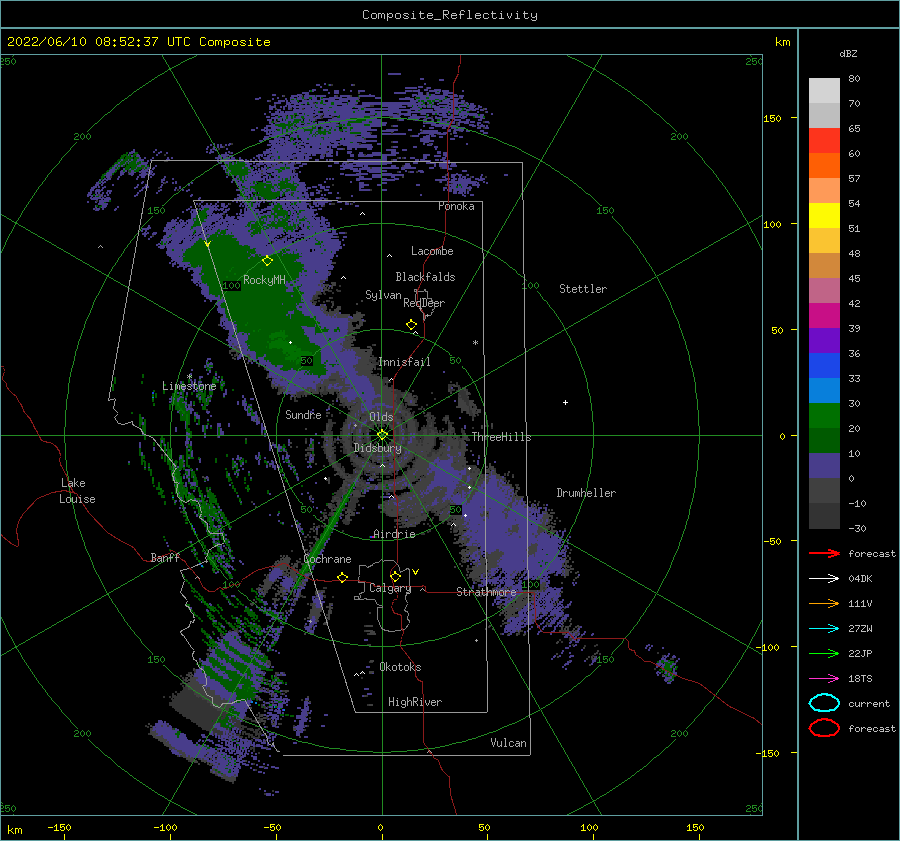
Task: Click the Airdrie label
Action: (394, 534)
